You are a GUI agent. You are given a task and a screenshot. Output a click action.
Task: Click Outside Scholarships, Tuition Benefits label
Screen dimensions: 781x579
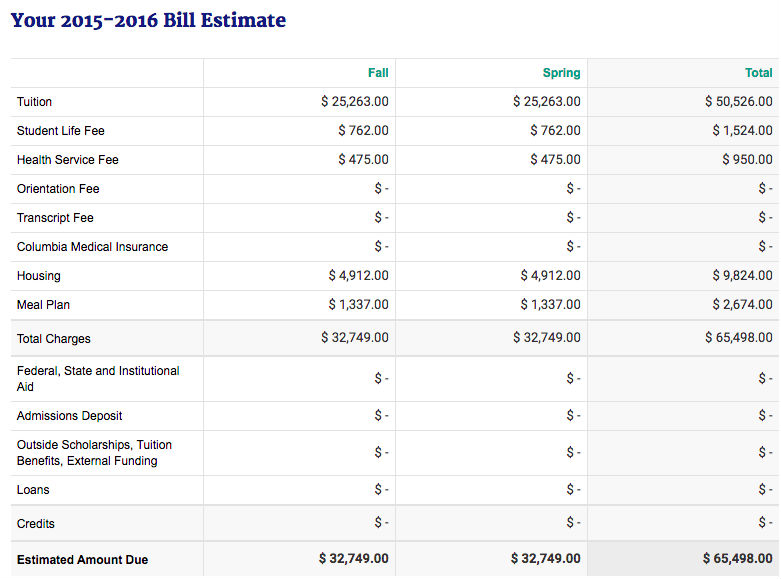click(x=94, y=452)
